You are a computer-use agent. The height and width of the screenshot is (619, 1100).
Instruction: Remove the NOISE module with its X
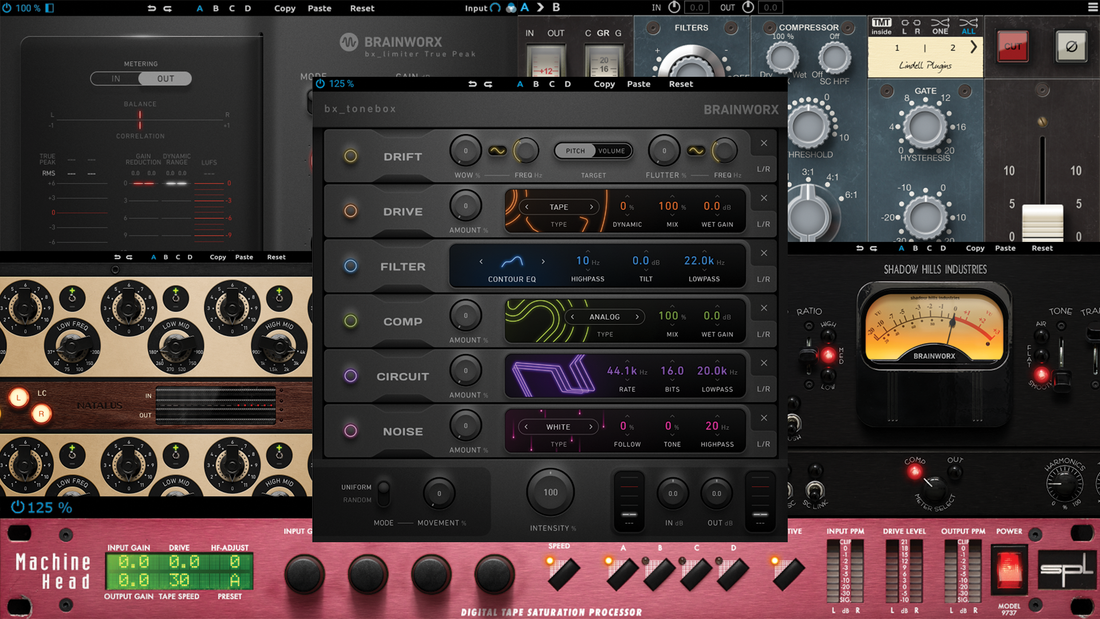point(763,417)
